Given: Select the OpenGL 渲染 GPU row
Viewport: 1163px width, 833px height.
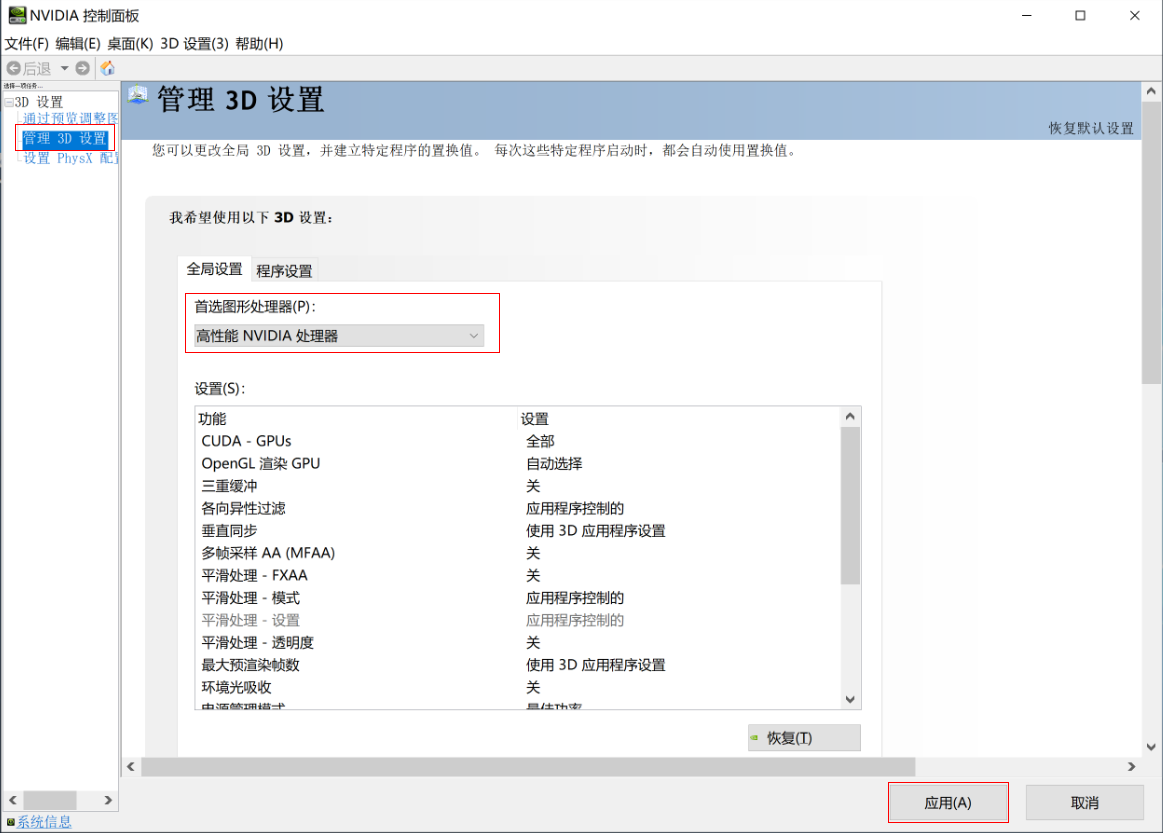Looking at the screenshot, I should (518, 464).
